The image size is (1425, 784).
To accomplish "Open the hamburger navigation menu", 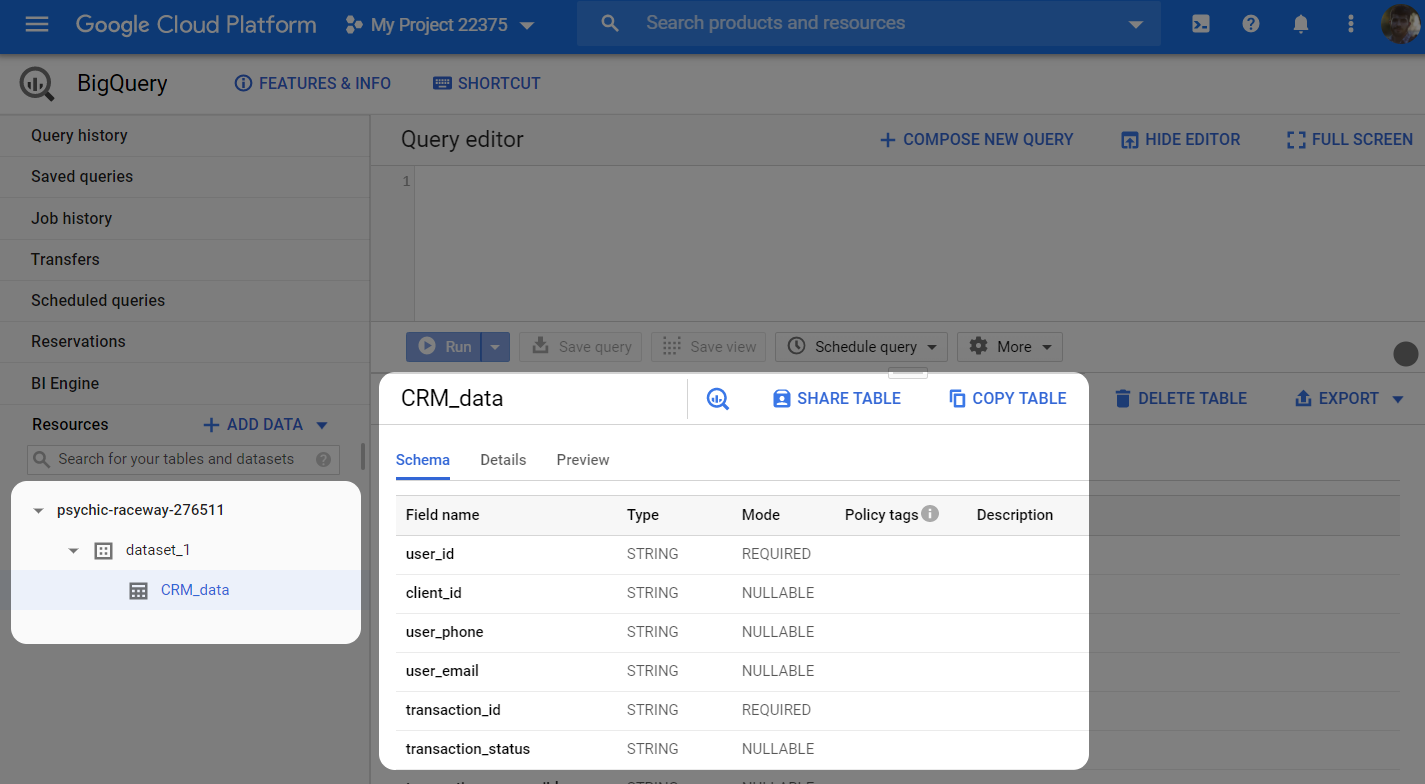I will (x=37, y=24).
